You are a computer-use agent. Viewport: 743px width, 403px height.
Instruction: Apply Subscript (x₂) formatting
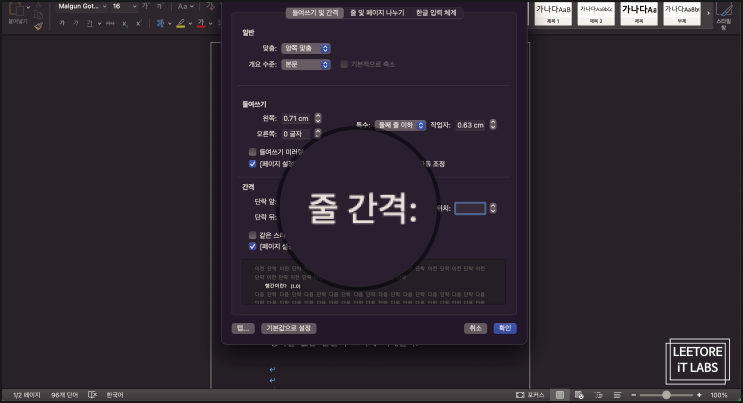(125, 23)
